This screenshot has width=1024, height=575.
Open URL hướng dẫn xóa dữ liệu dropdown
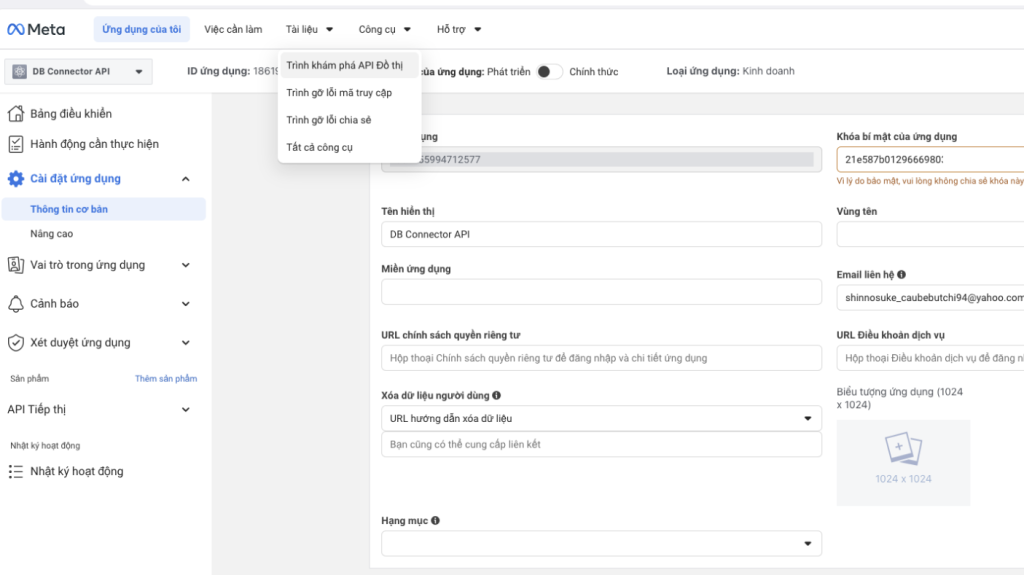601,418
